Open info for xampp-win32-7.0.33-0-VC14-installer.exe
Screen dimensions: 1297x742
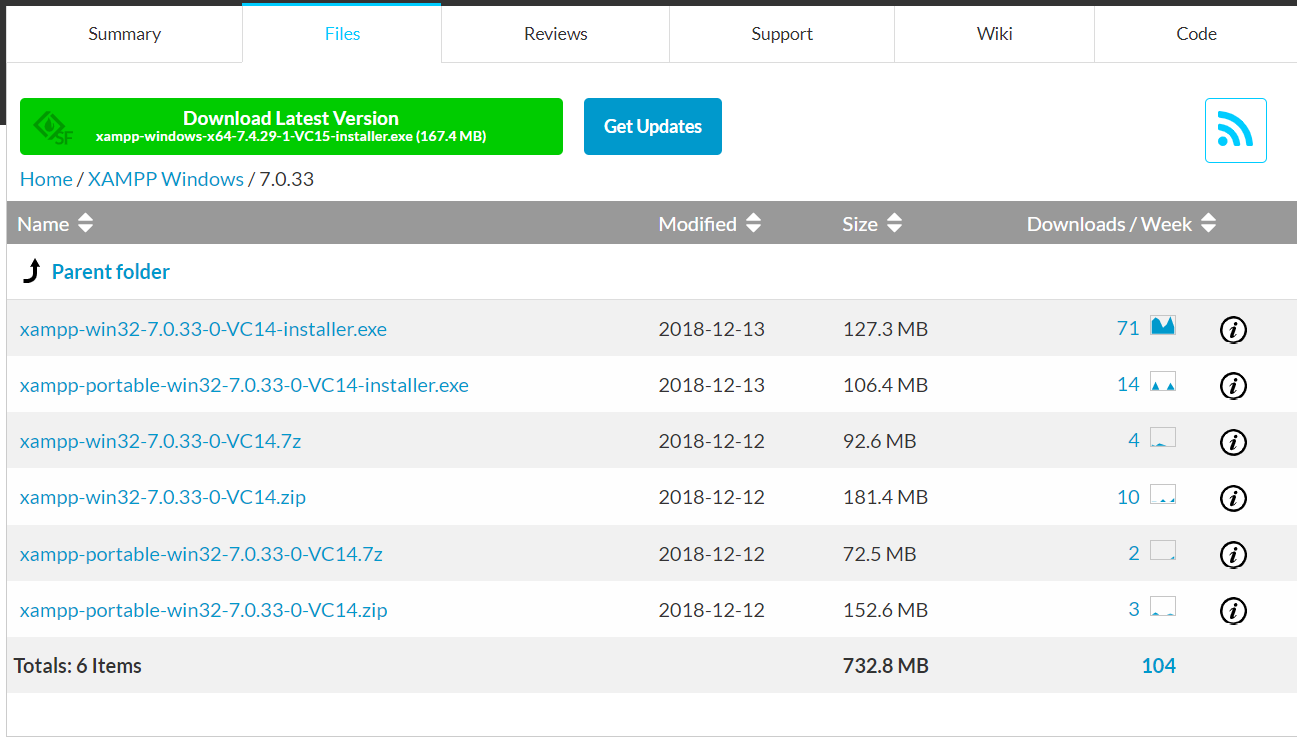click(x=1233, y=329)
